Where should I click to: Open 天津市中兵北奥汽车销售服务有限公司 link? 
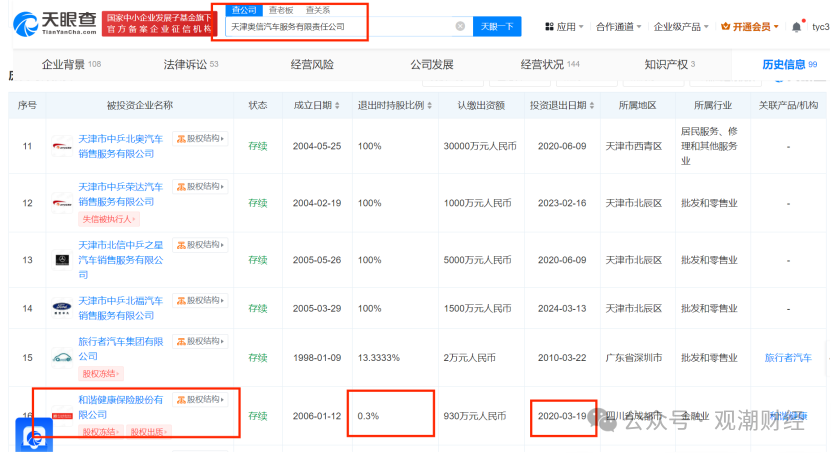tap(121, 146)
